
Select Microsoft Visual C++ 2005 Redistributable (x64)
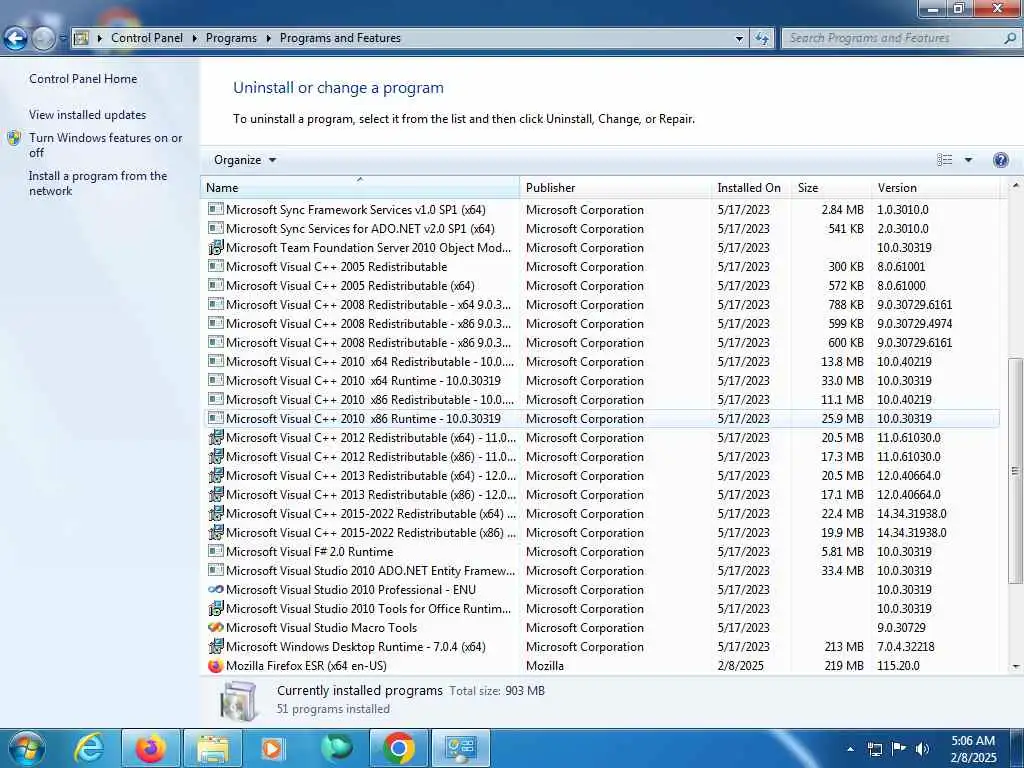coord(601,285)
